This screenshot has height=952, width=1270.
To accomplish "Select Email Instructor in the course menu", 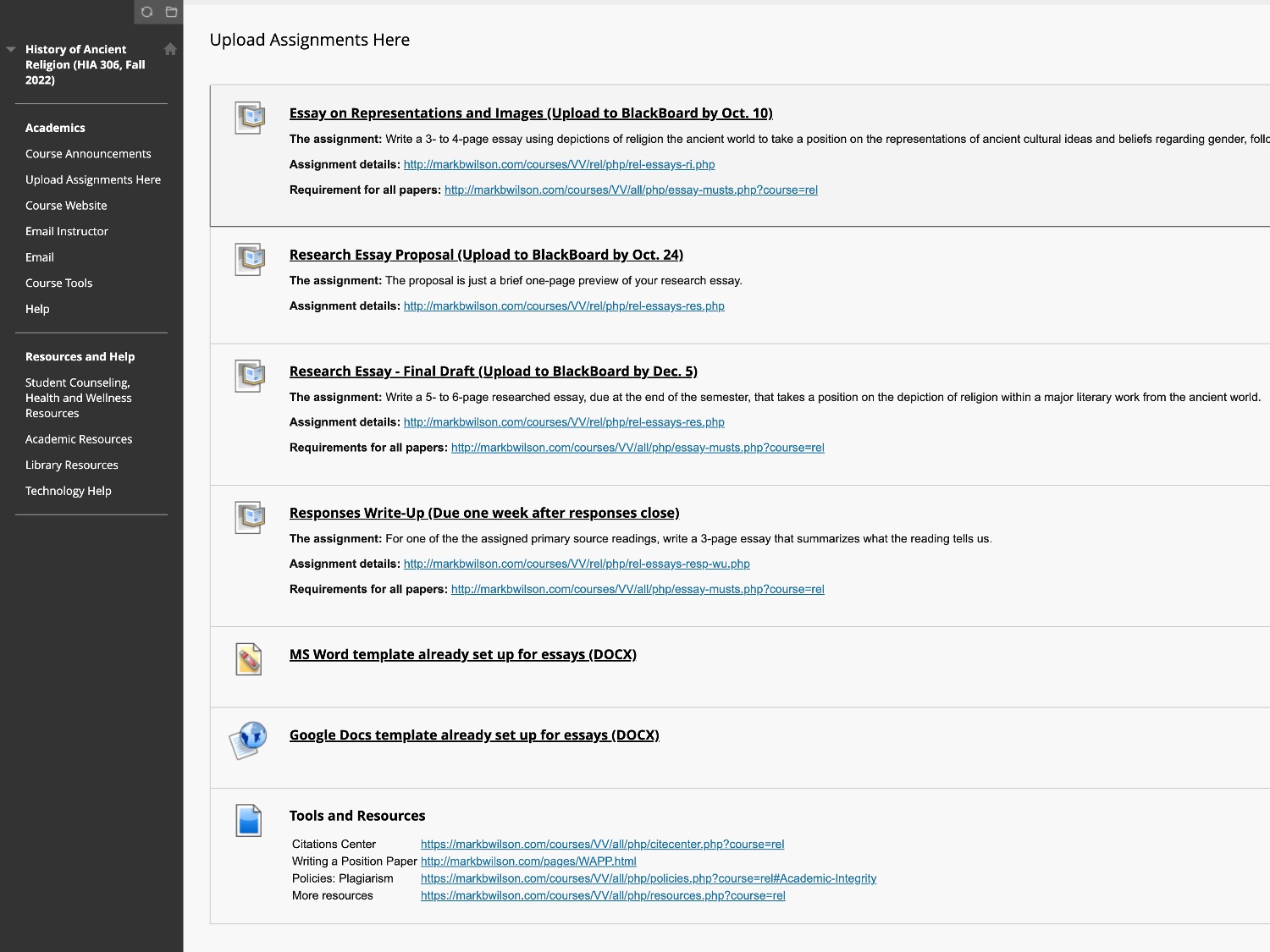I will tap(67, 231).
